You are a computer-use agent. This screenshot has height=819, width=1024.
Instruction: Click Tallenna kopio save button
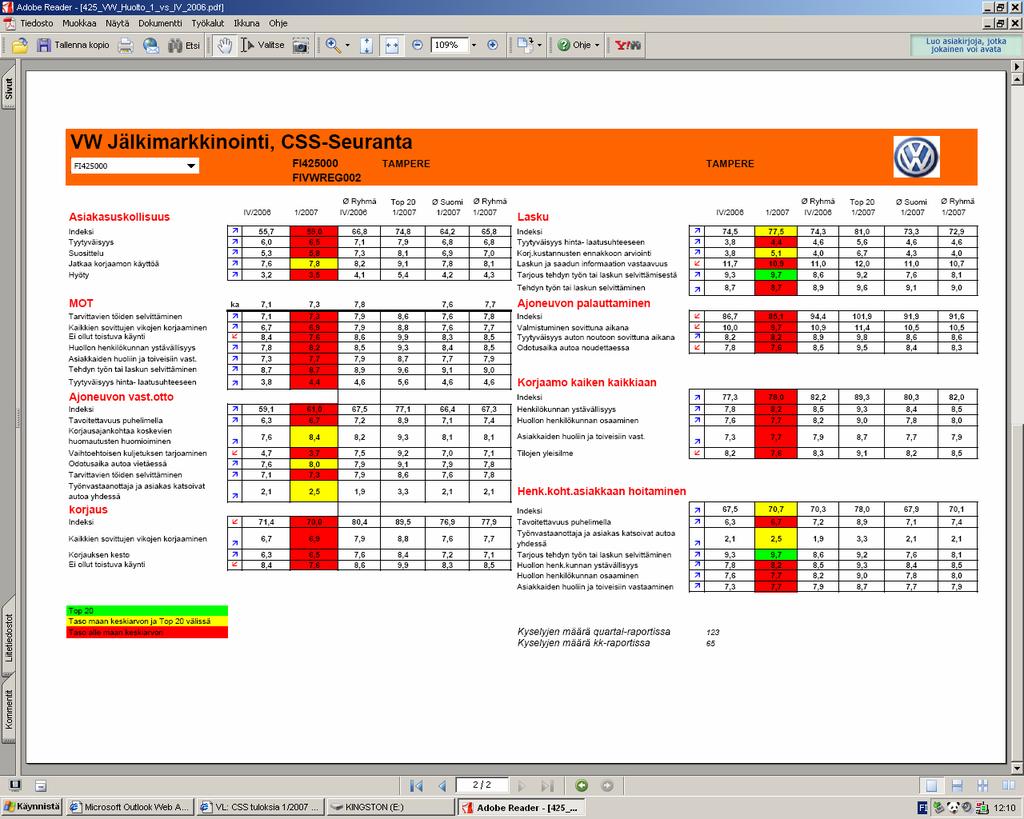tap(72, 45)
